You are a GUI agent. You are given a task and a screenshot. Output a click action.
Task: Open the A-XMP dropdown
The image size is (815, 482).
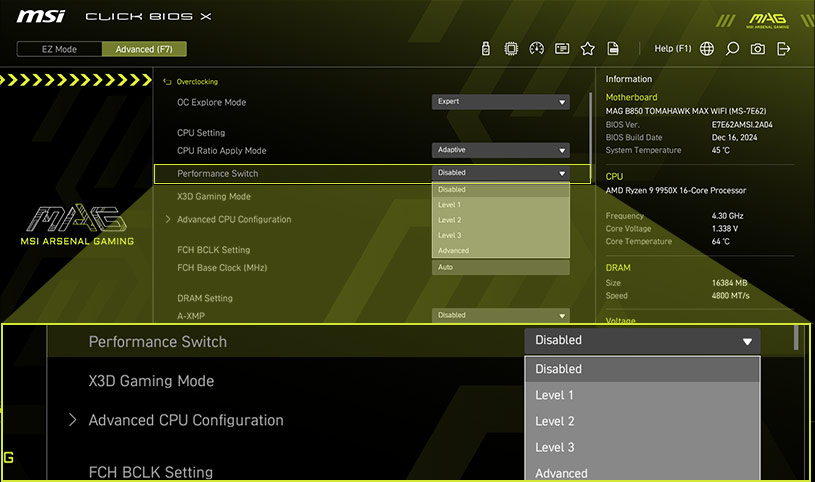(x=500, y=315)
